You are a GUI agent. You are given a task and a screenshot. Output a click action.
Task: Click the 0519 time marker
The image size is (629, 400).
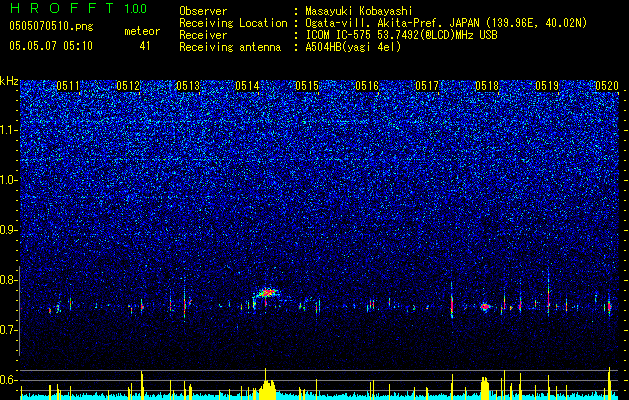[x=547, y=86]
